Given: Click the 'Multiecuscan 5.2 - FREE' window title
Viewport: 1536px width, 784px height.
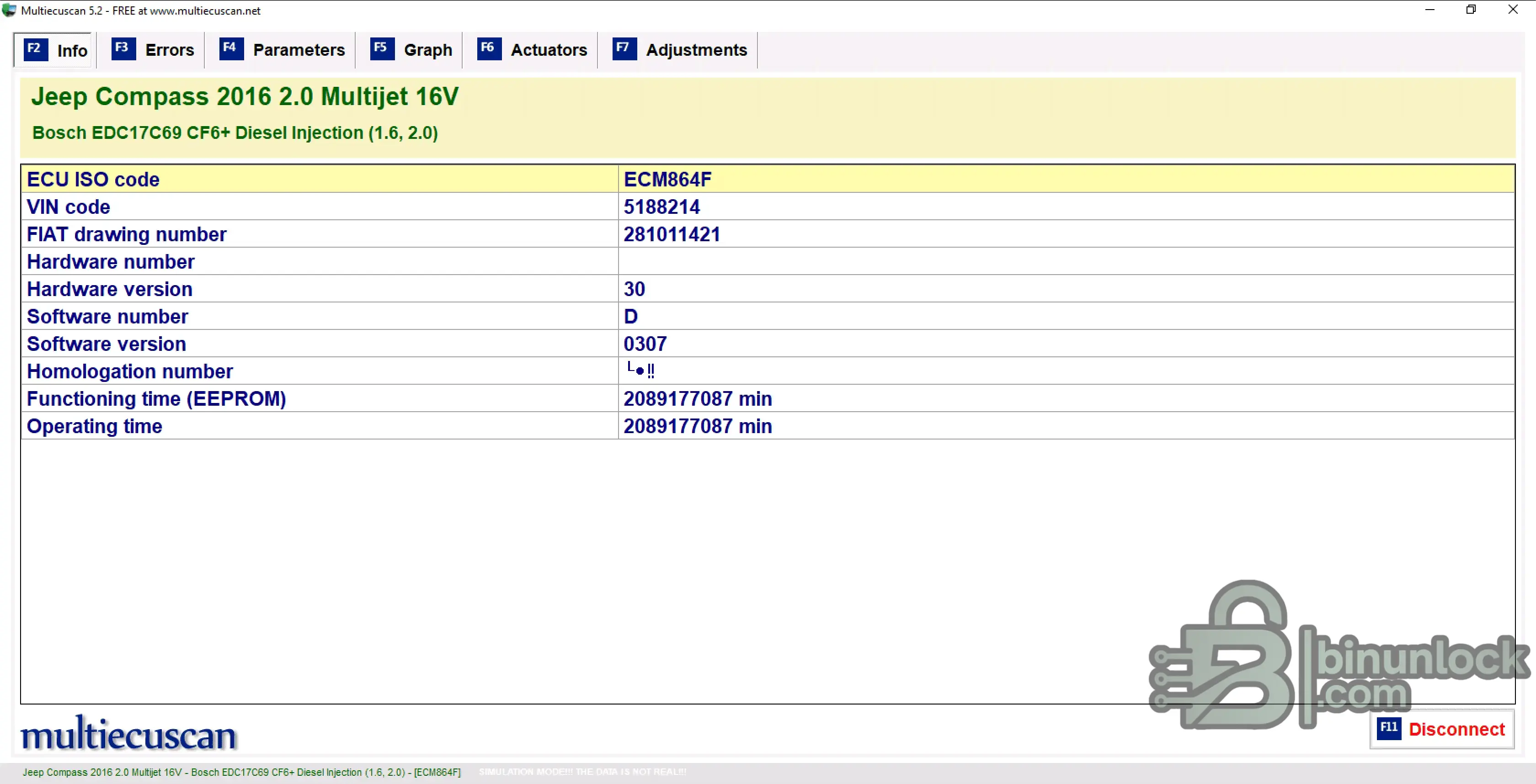Looking at the screenshot, I should click(x=141, y=11).
